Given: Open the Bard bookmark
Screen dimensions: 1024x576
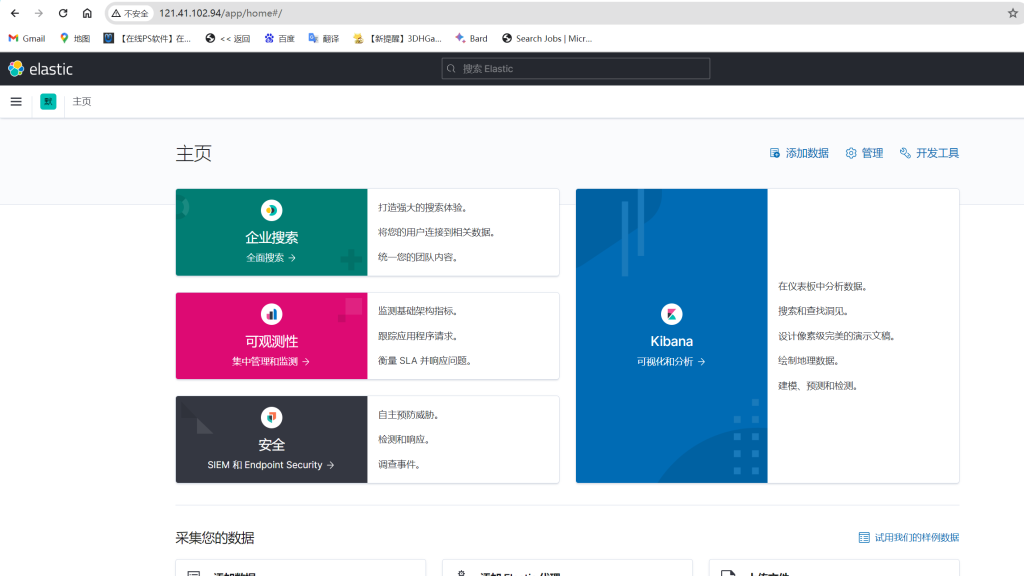Looking at the screenshot, I should tap(472, 39).
